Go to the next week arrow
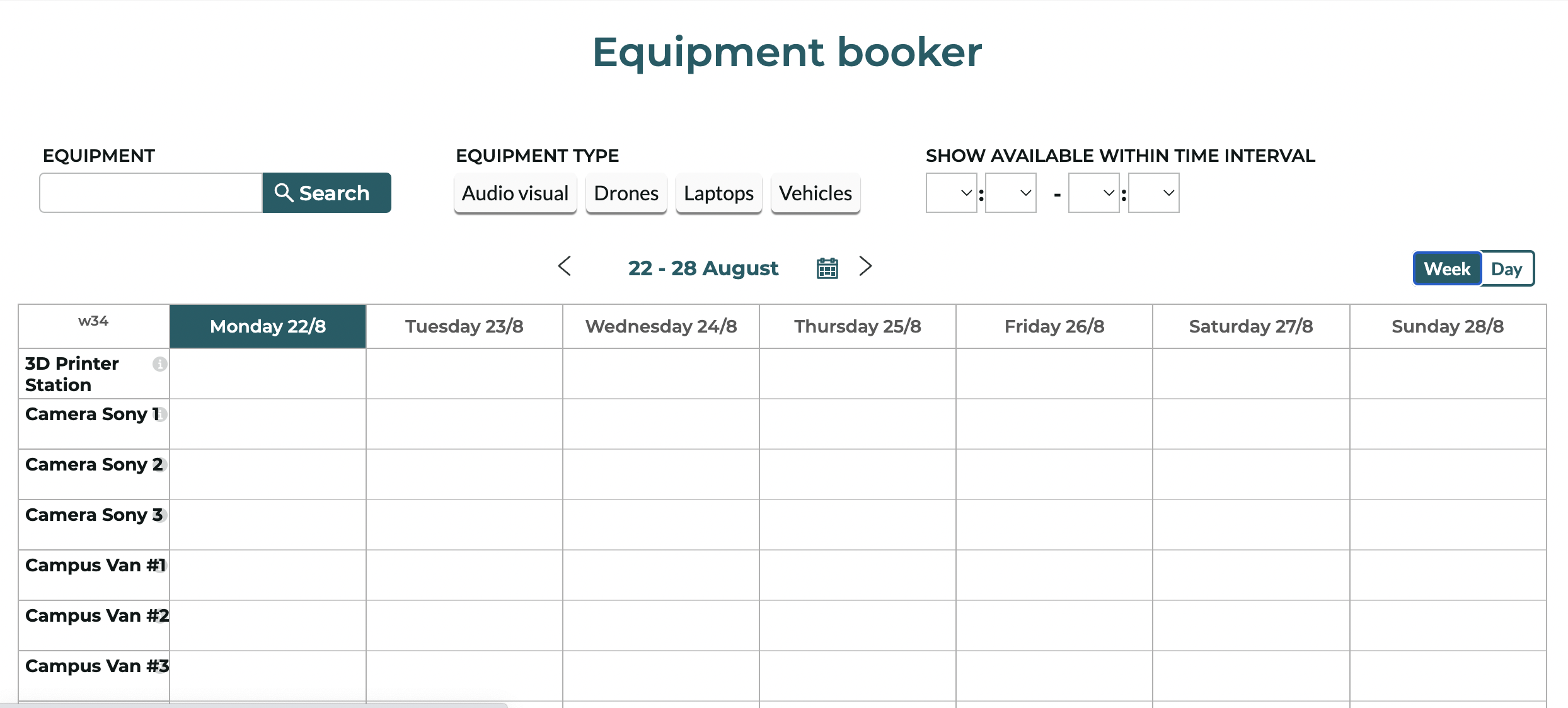The image size is (1568, 708). coord(866,266)
